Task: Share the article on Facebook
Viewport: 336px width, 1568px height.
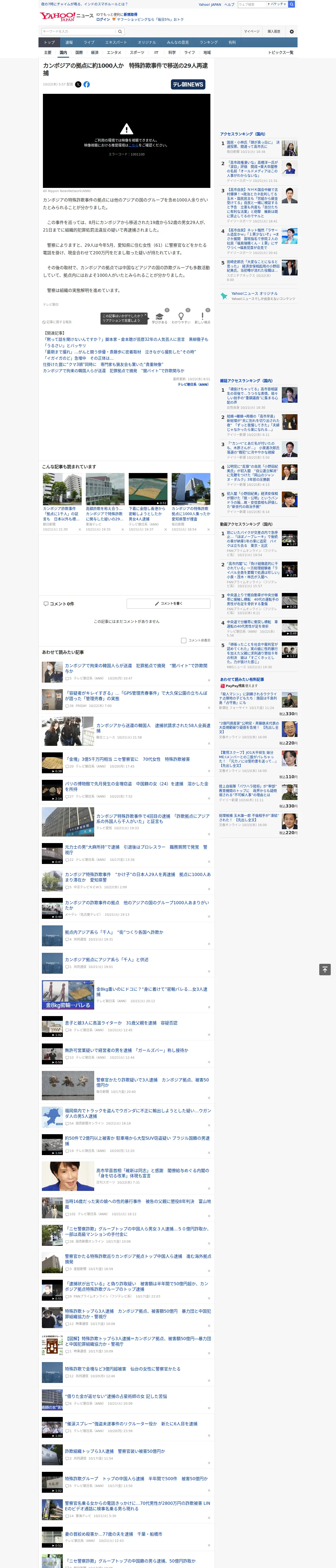Action: 87,85
